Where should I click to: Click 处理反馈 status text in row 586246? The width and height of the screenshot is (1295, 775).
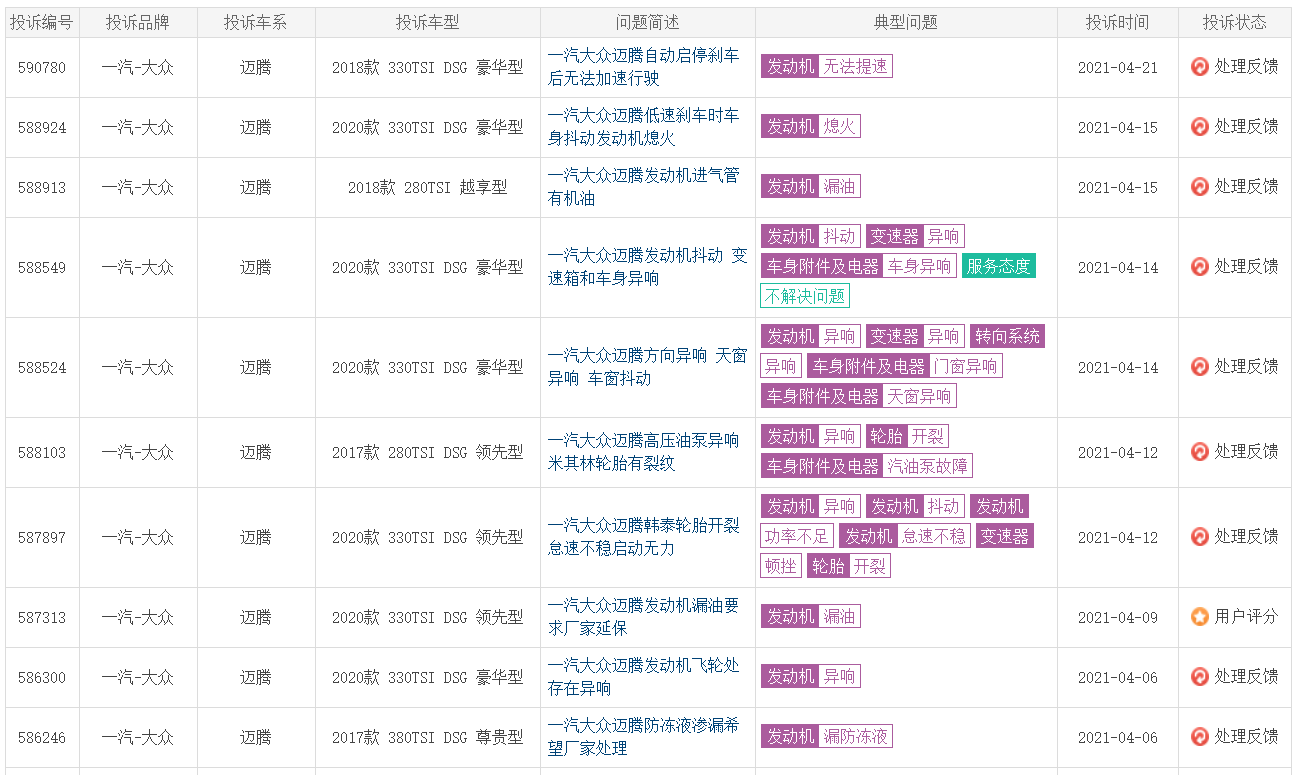pos(1246,737)
